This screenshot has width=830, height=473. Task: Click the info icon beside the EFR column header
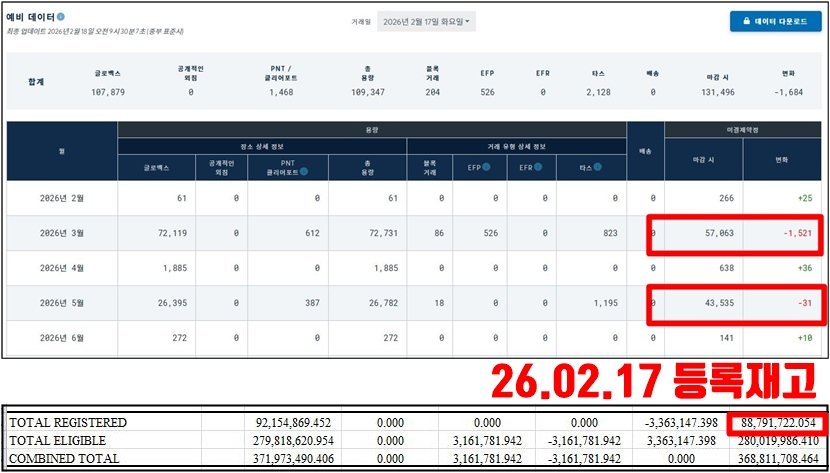point(538,167)
